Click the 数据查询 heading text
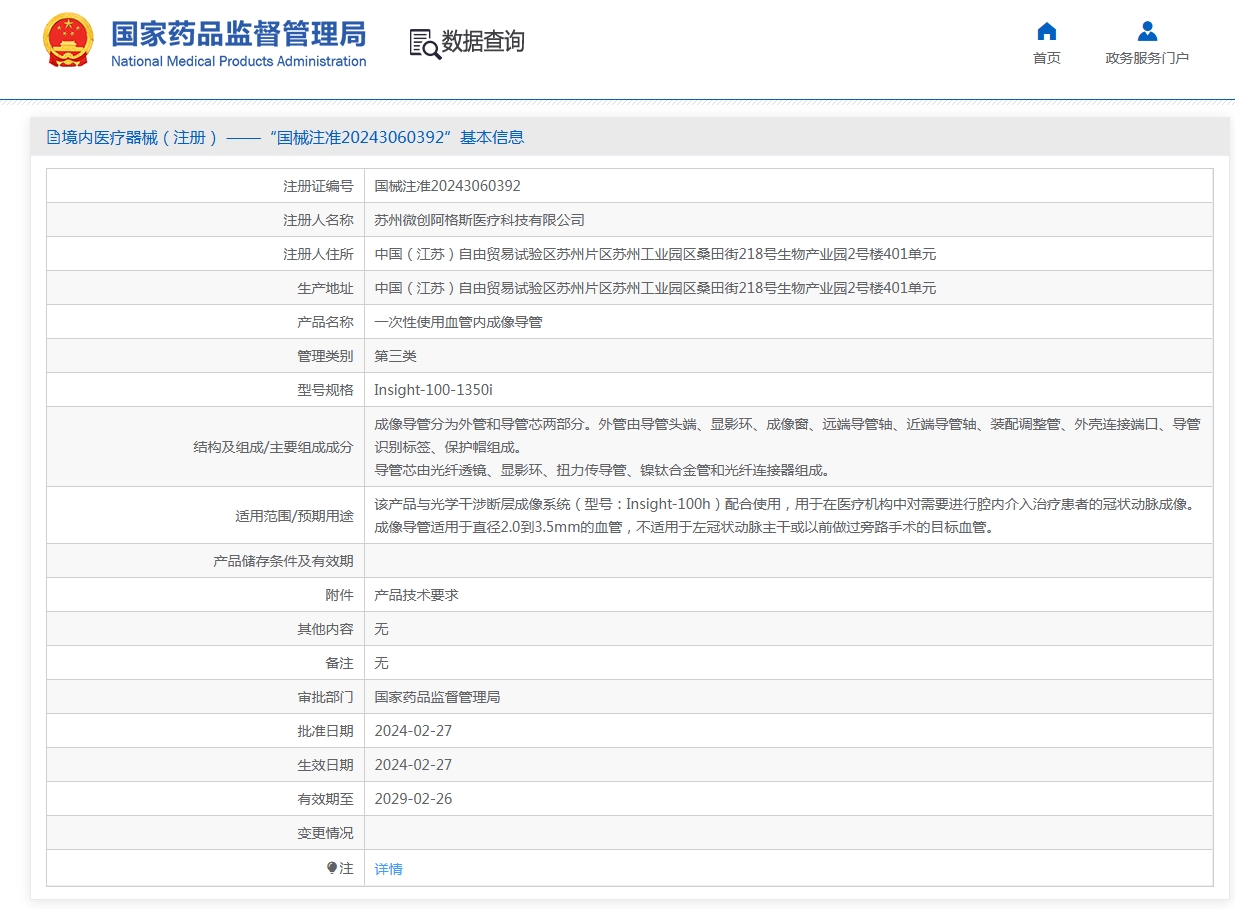 point(483,42)
